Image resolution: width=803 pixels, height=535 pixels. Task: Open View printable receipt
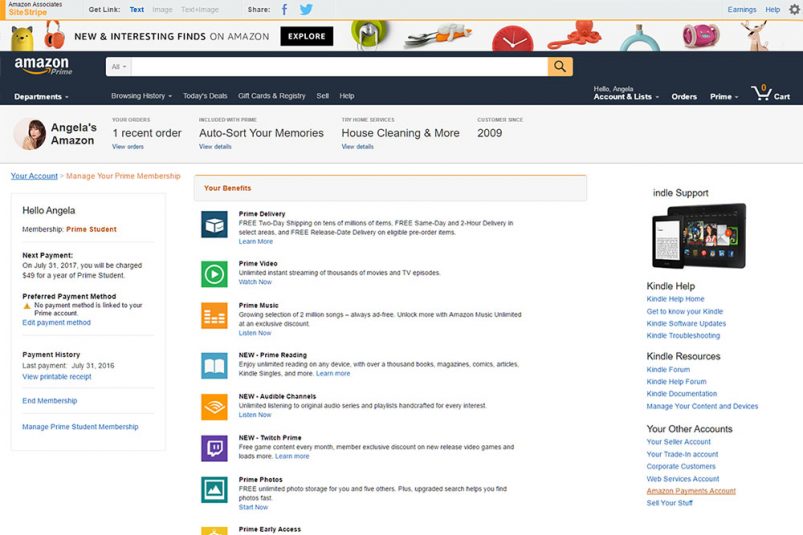pos(57,376)
